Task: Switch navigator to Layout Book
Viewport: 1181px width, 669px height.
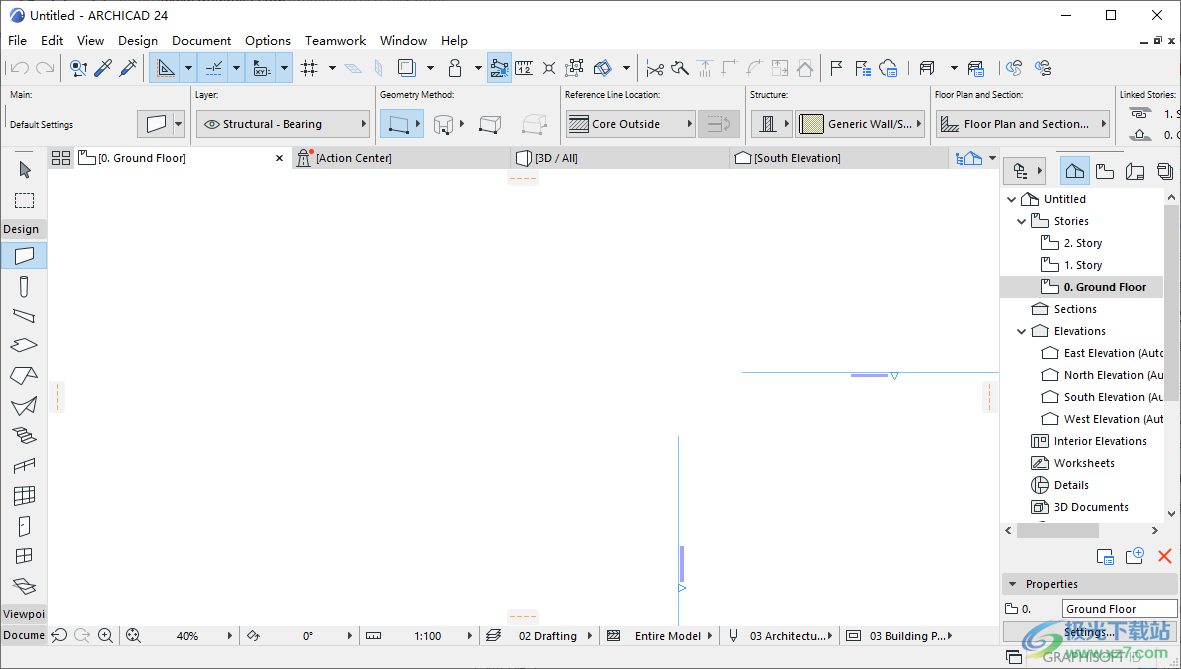Action: (x=1135, y=172)
